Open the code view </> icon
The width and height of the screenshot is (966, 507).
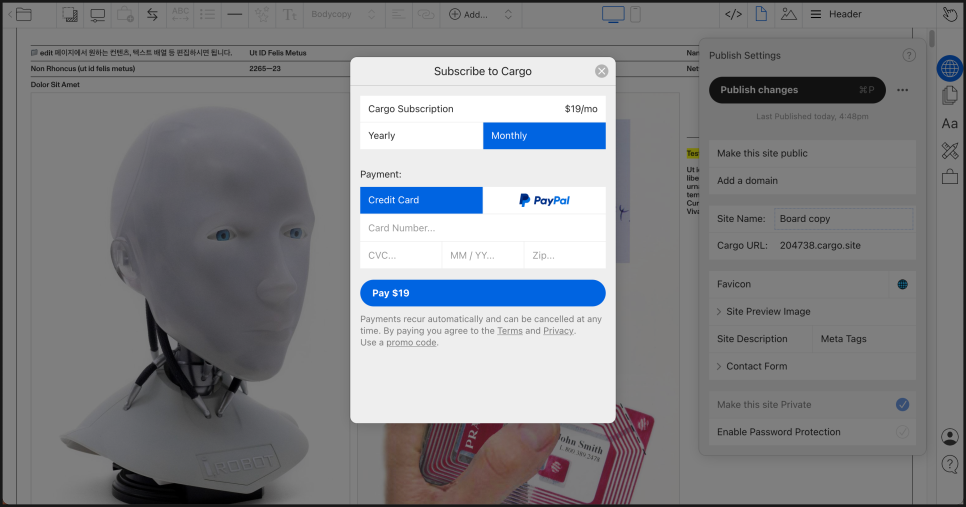tap(733, 14)
